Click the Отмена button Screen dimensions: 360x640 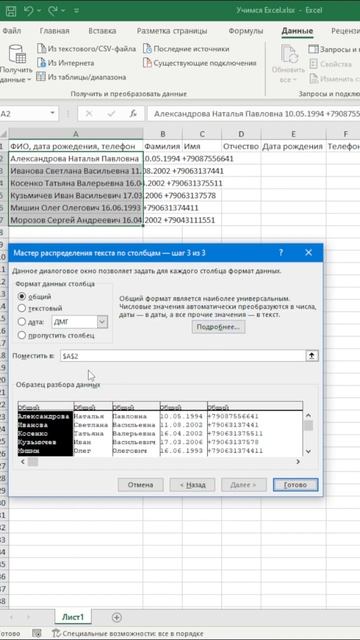coord(140,485)
